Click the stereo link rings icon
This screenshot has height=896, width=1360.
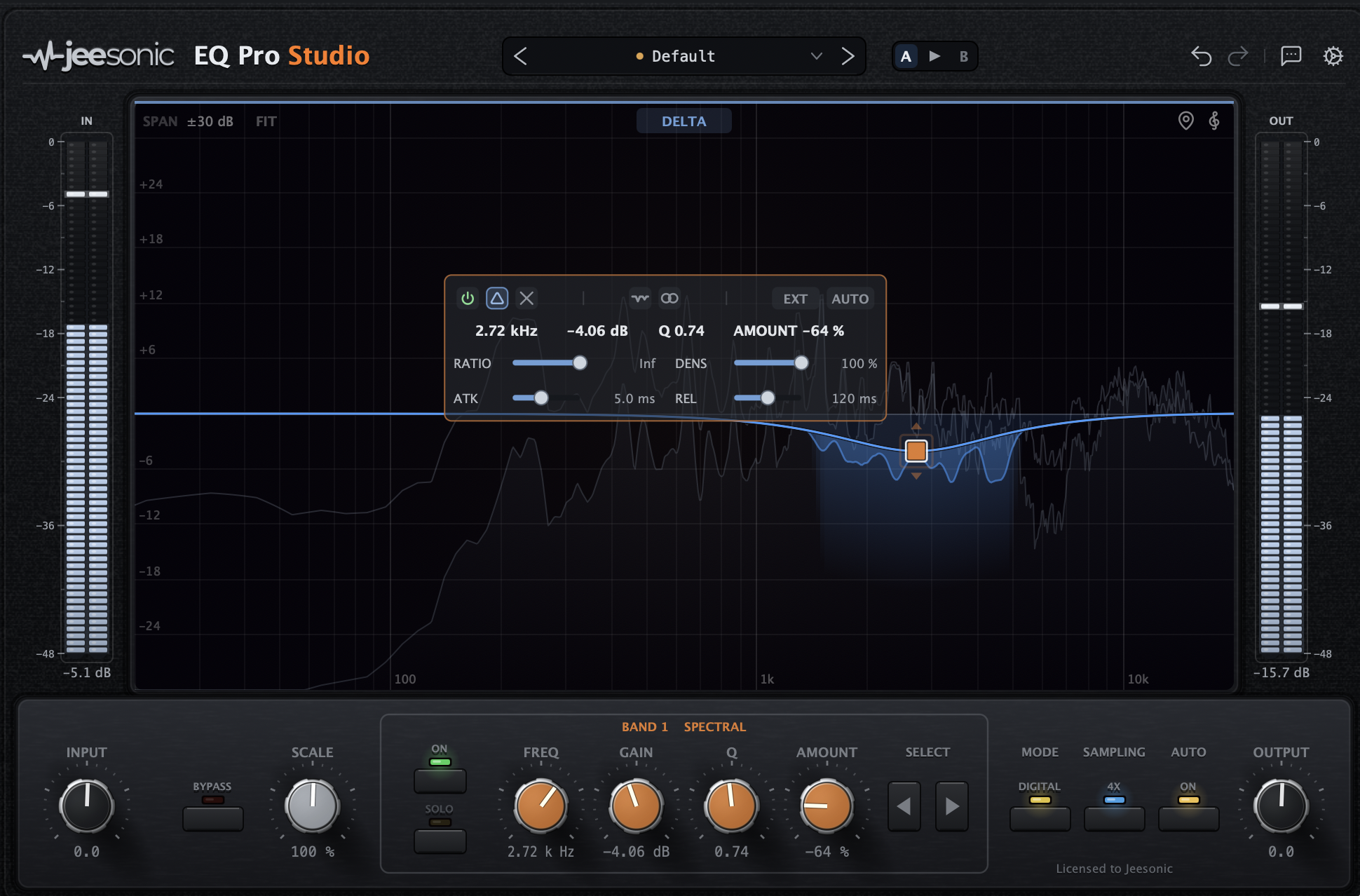coord(669,299)
